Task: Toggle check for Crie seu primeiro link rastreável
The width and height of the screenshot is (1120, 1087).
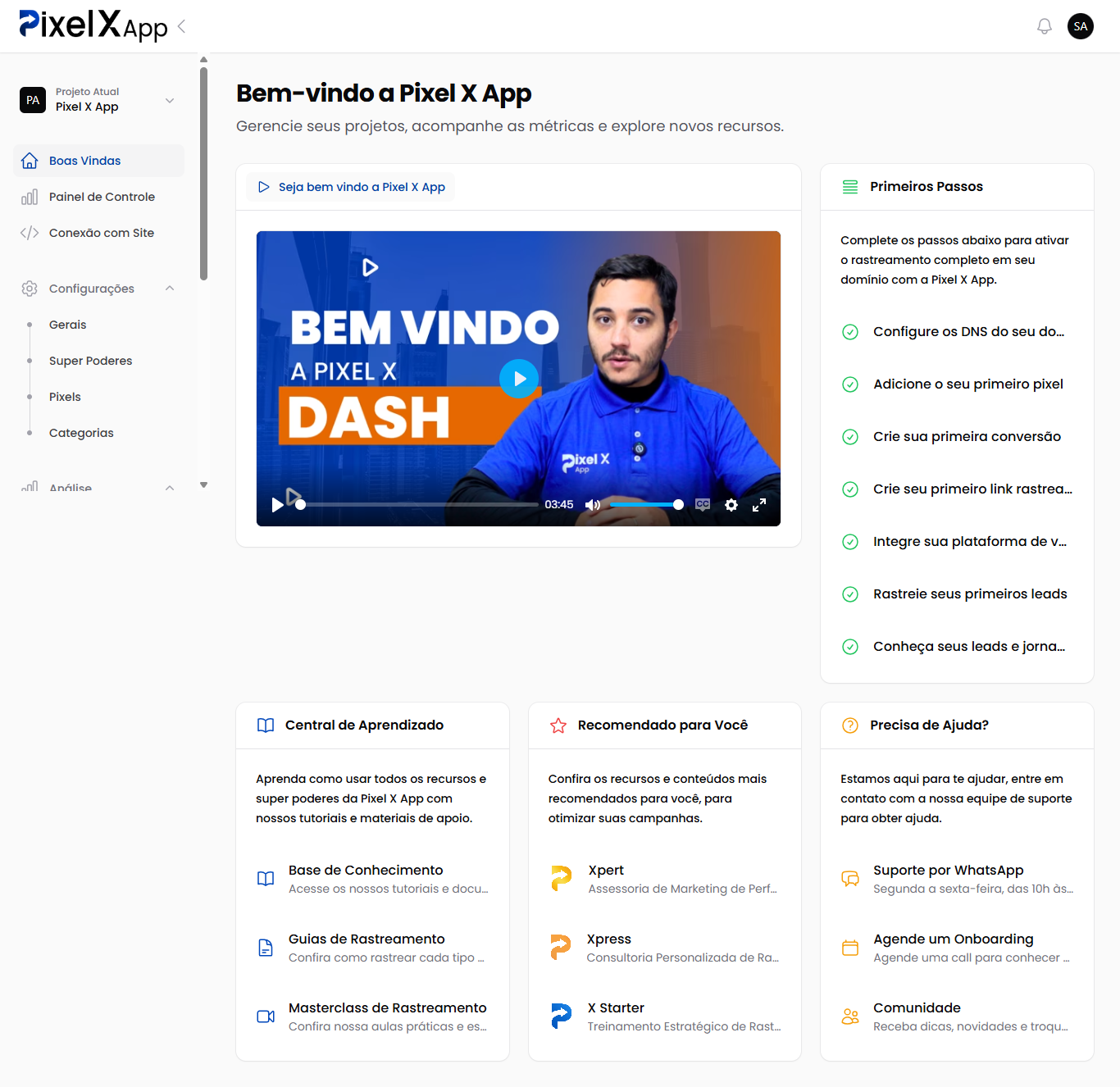Action: click(x=850, y=489)
